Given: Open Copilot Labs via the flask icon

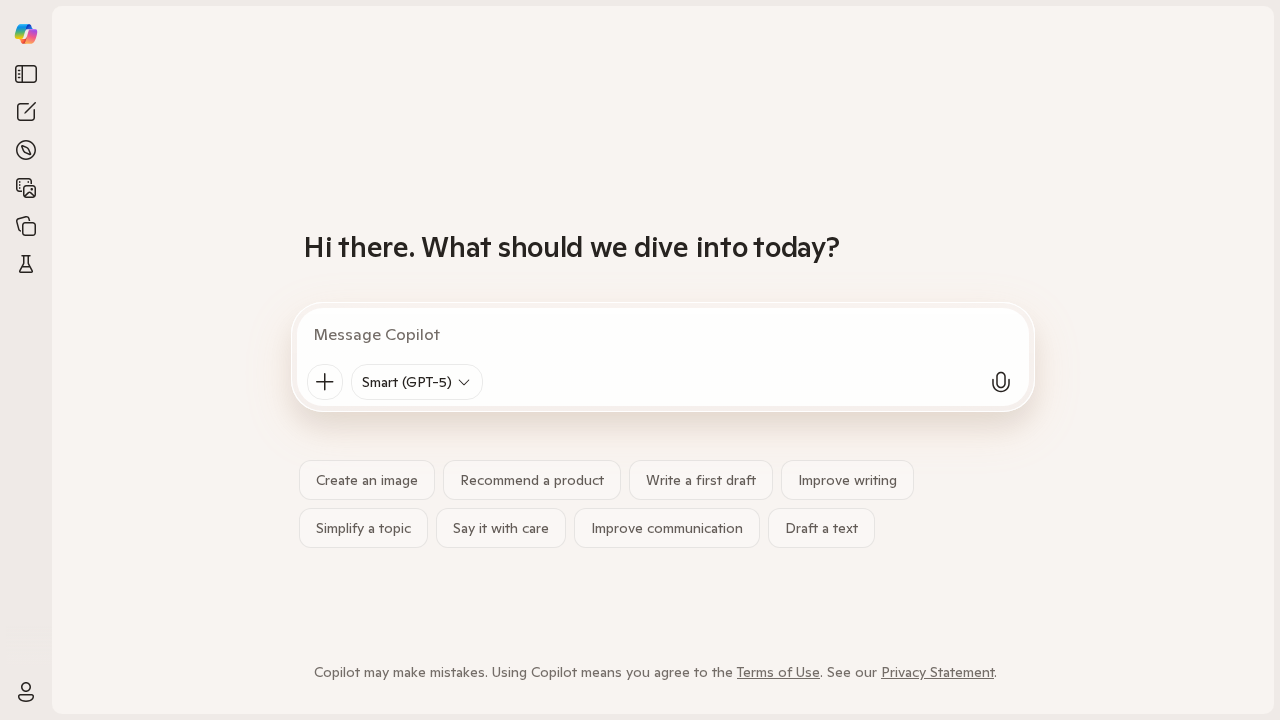Looking at the screenshot, I should click(x=26, y=264).
